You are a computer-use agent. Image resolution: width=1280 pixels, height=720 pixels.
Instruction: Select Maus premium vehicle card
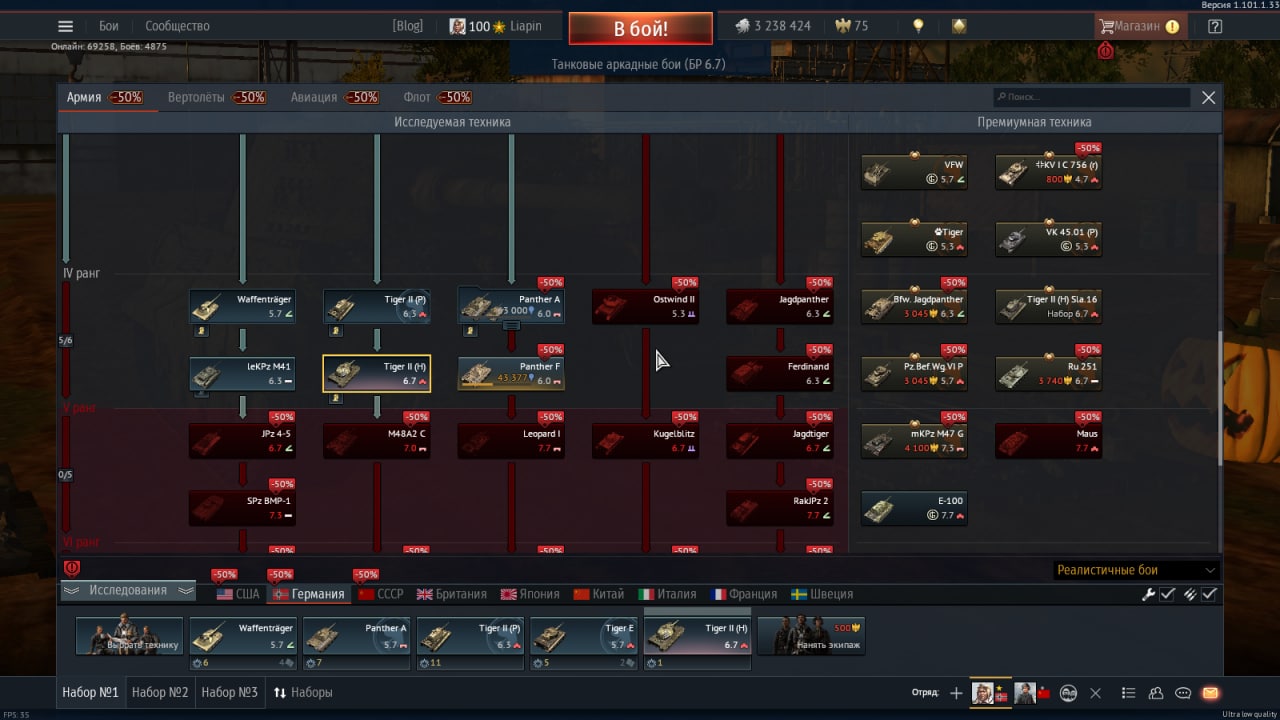(x=1048, y=441)
